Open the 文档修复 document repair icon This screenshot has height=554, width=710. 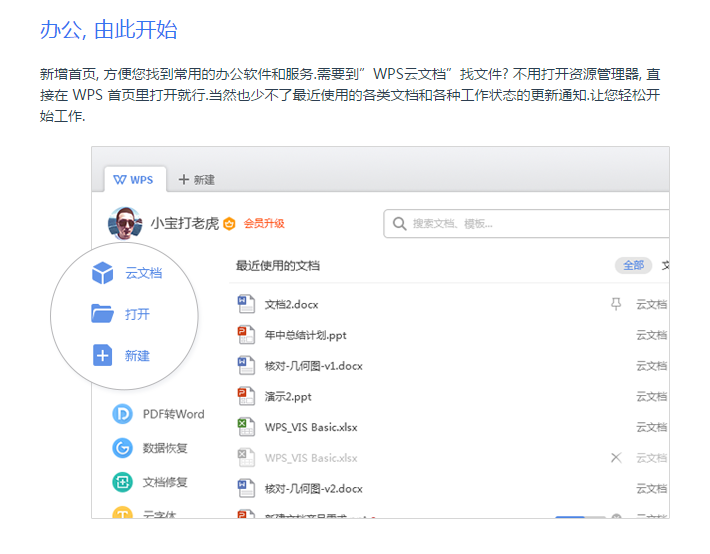click(x=122, y=482)
